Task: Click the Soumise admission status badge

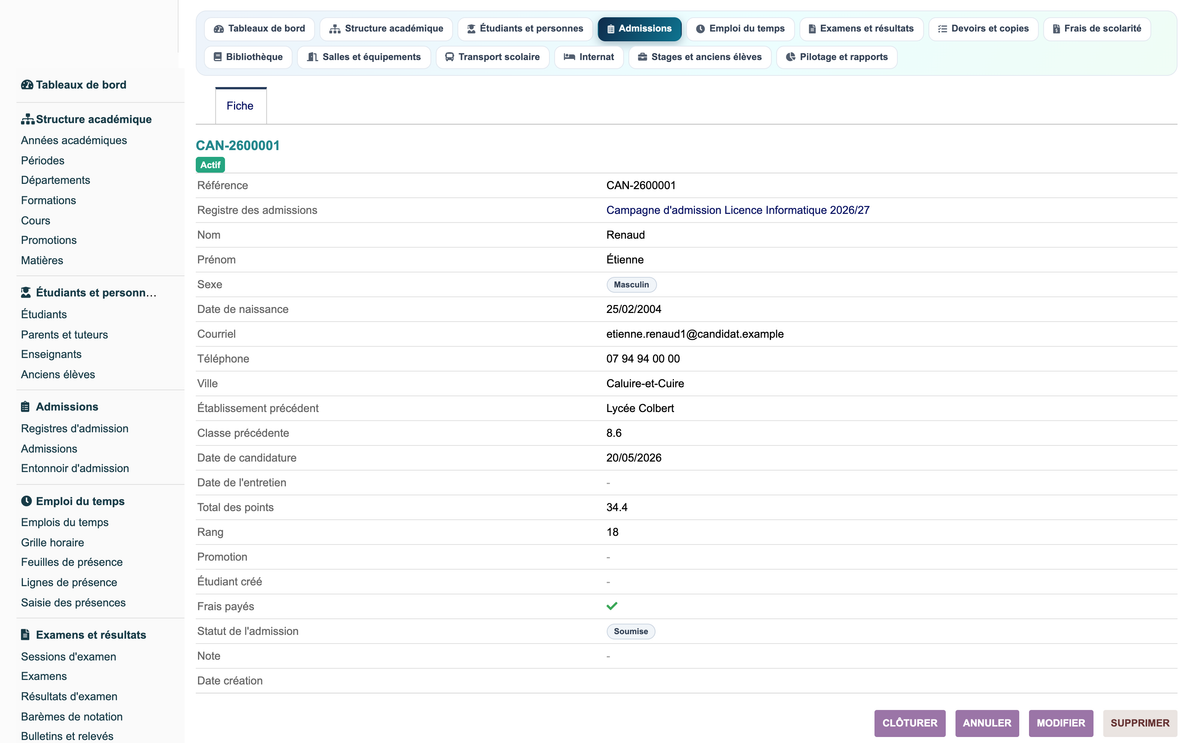Action: (631, 632)
